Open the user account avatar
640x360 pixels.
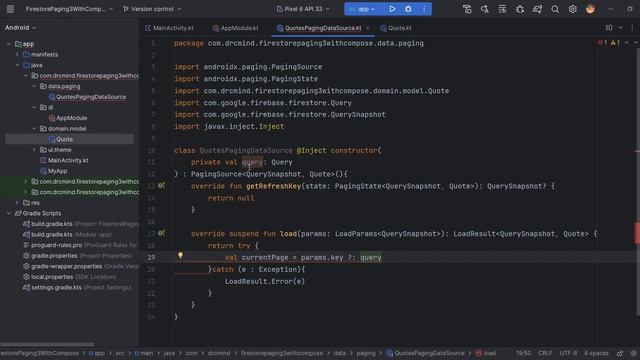click(x=590, y=9)
